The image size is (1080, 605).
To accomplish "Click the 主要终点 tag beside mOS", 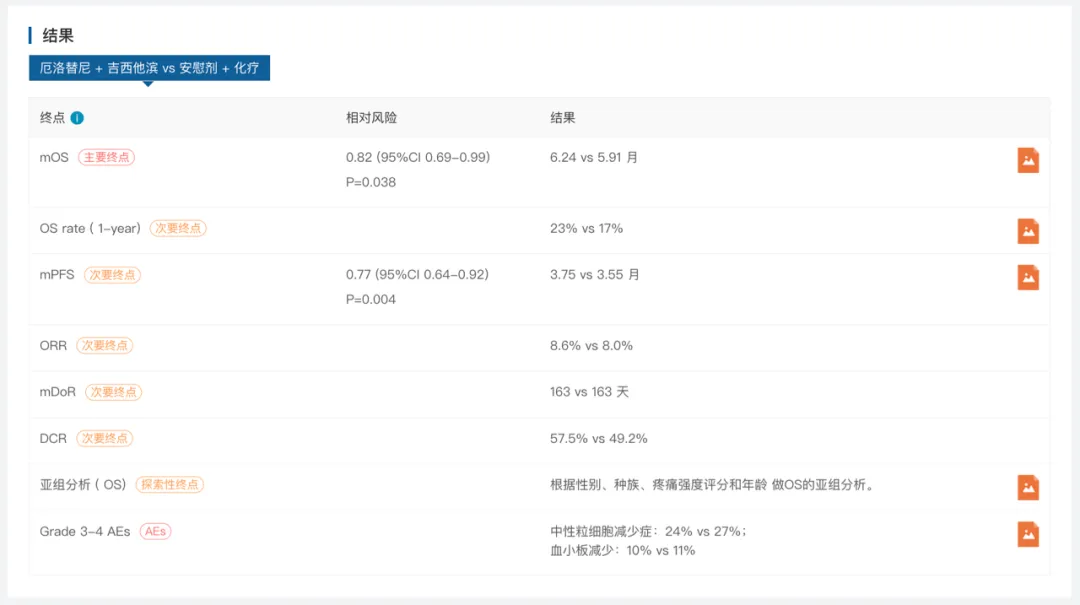I will 106,158.
